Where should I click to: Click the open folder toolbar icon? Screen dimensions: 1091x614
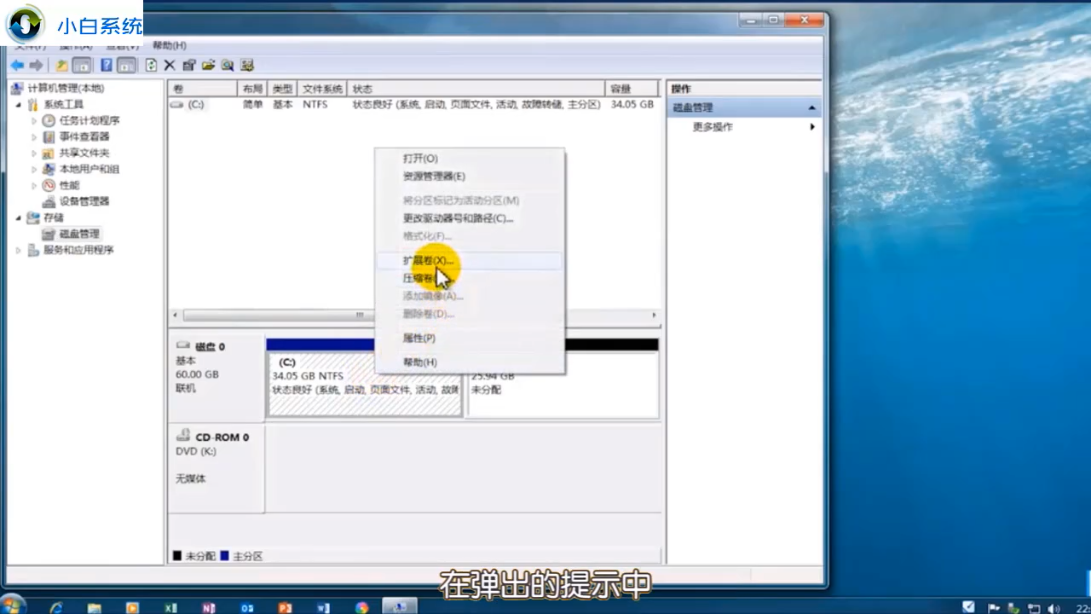click(x=208, y=66)
